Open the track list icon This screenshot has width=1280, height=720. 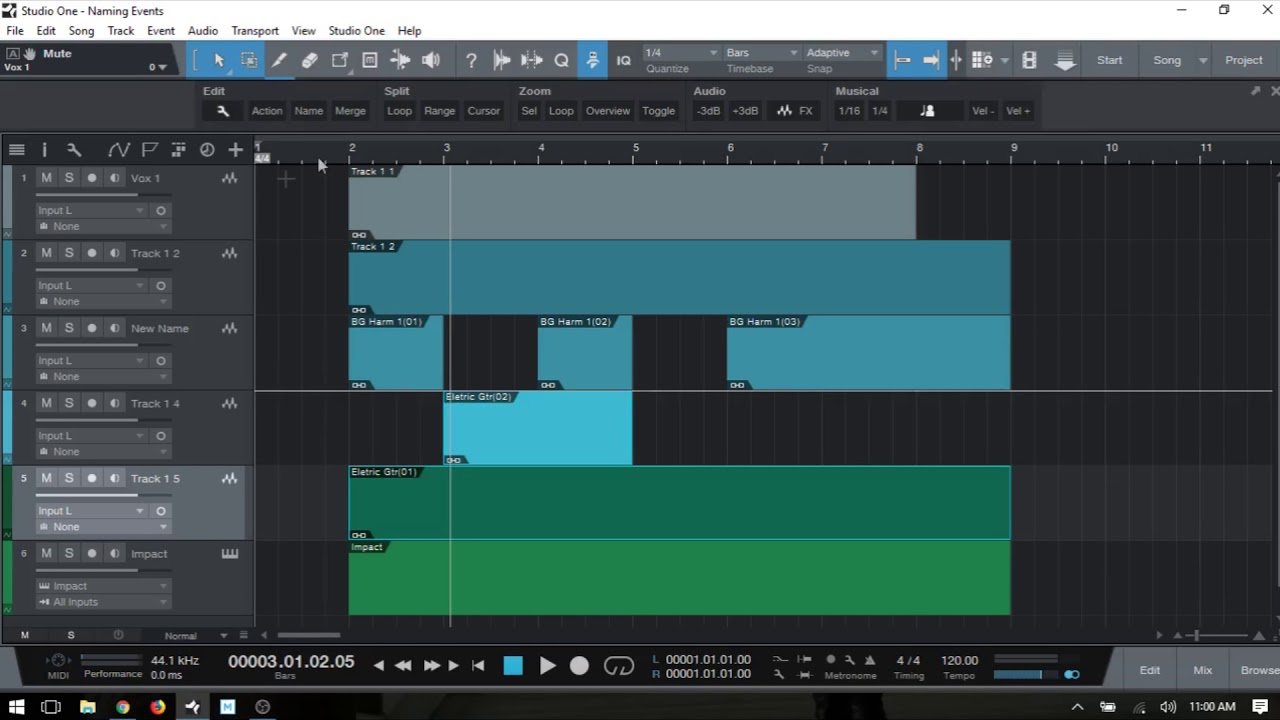pyautogui.click(x=17, y=150)
